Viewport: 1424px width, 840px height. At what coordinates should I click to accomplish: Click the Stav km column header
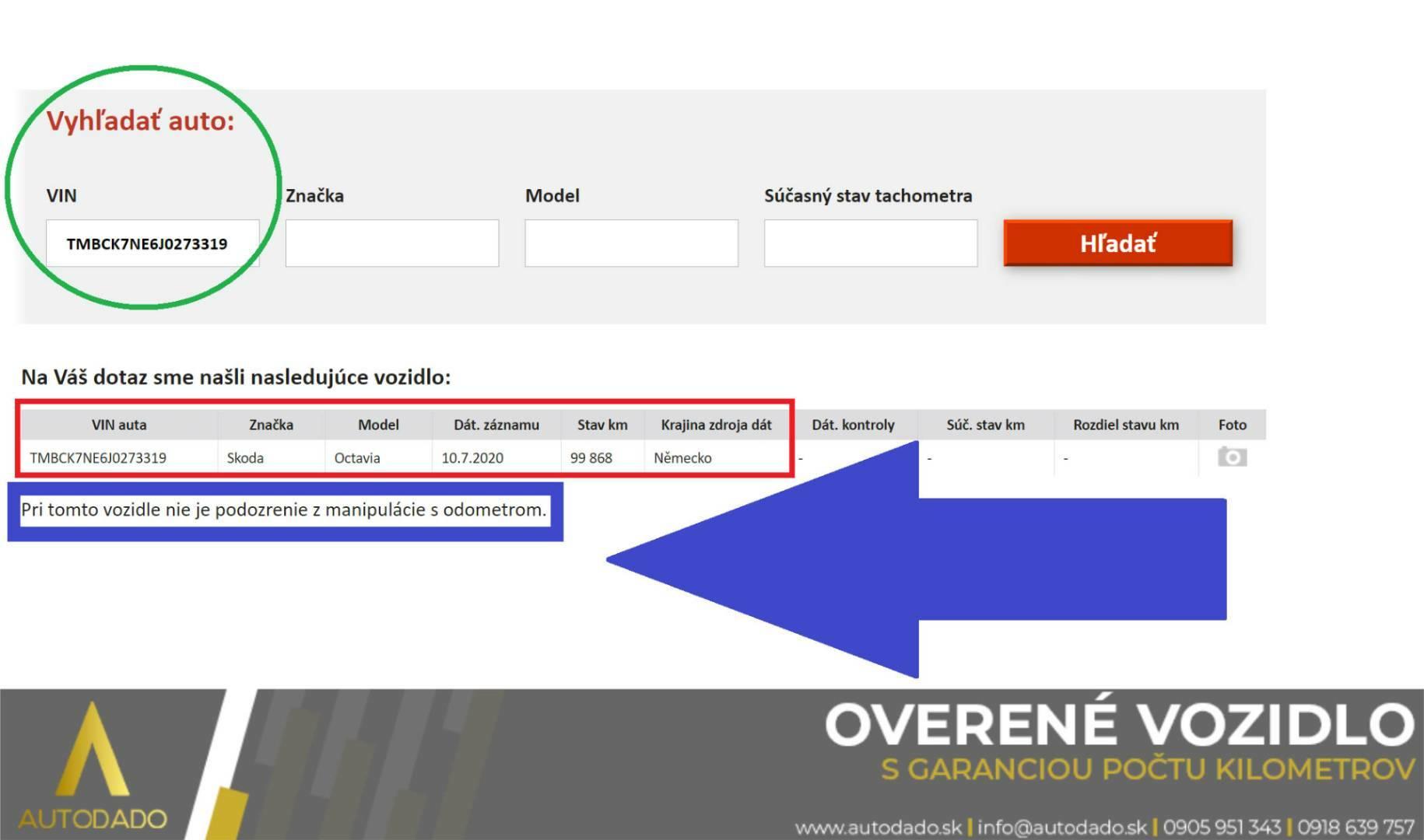tap(602, 425)
